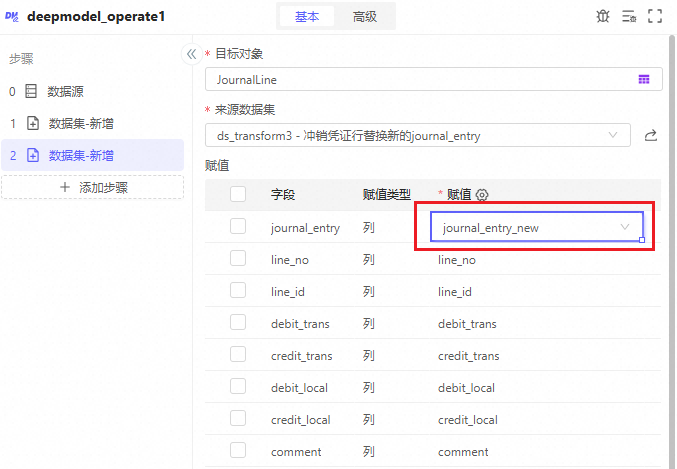Switch to the 高级 tab
The width and height of the screenshot is (677, 469).
pos(365,16)
